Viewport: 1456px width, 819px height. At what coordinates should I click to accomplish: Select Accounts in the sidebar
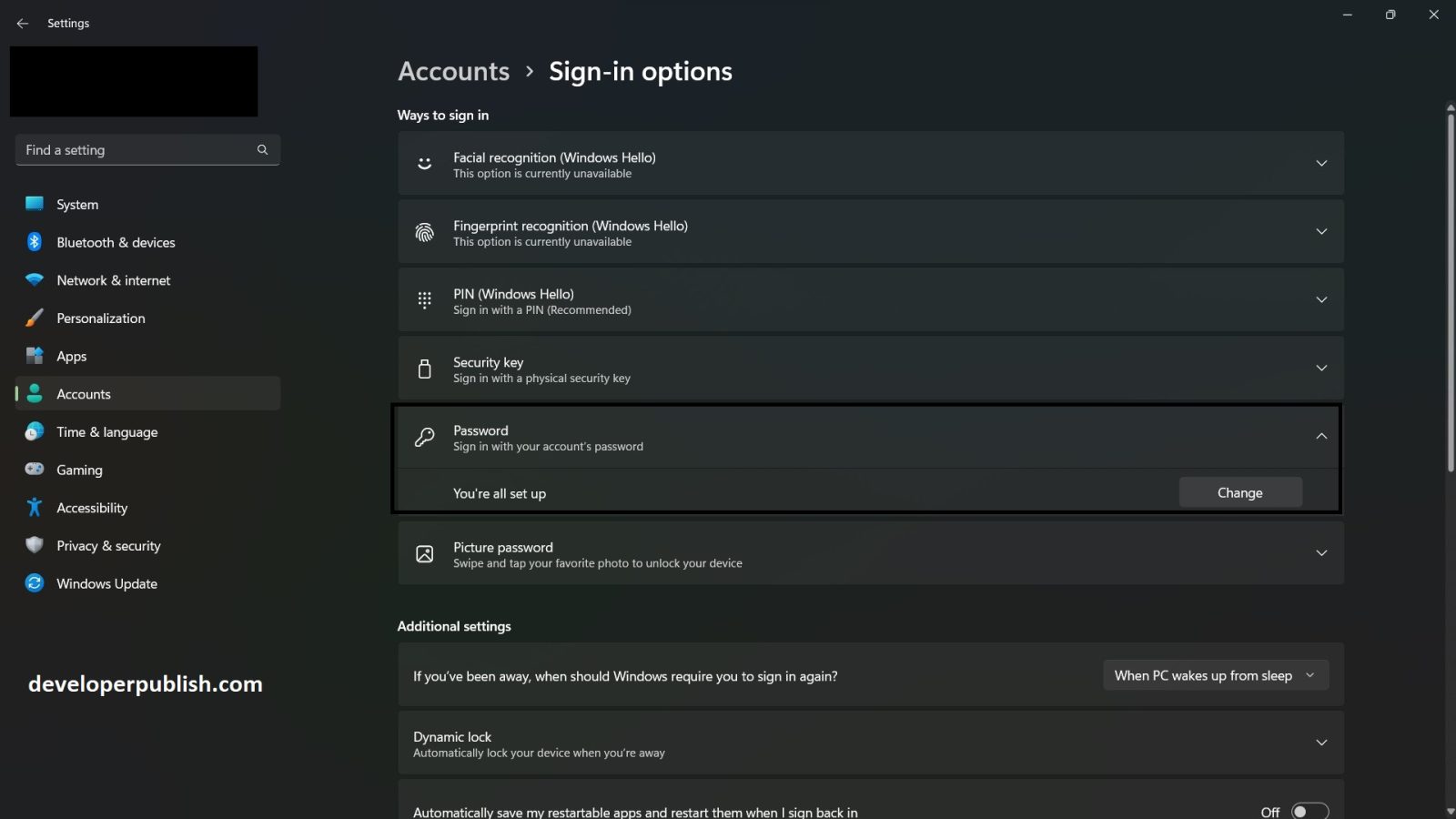coord(84,393)
